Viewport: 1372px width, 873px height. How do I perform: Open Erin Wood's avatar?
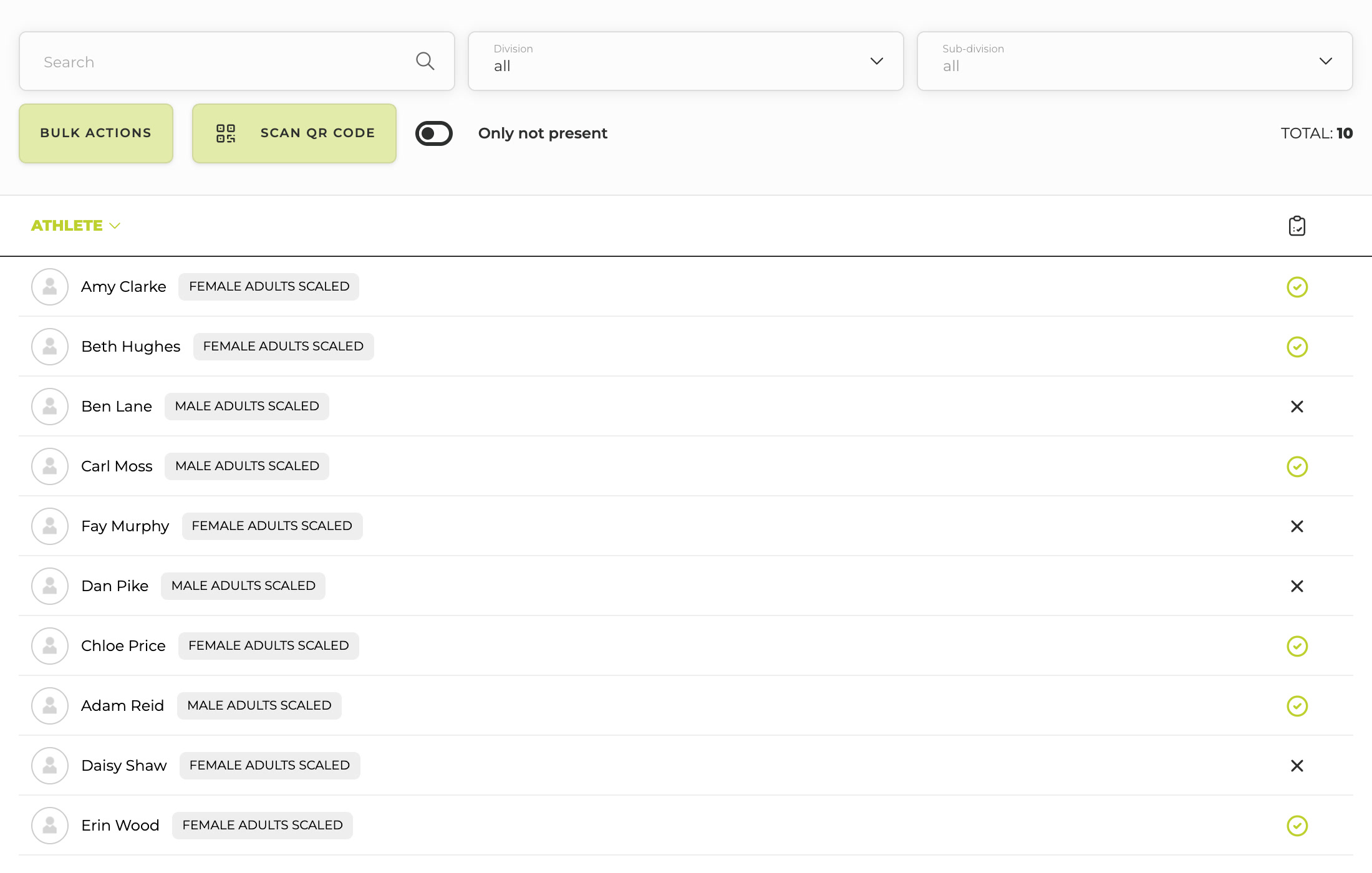[x=50, y=826]
